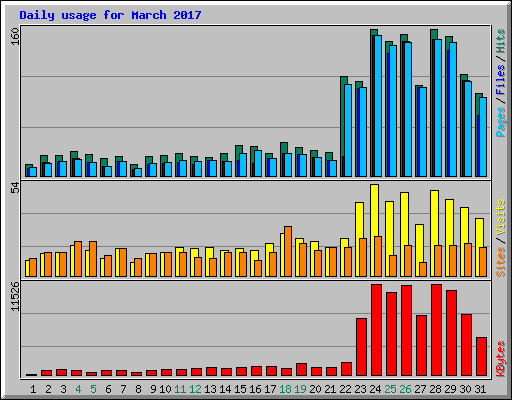Click the day 5 orange sites bar
The width and height of the screenshot is (512, 400).
[93, 259]
